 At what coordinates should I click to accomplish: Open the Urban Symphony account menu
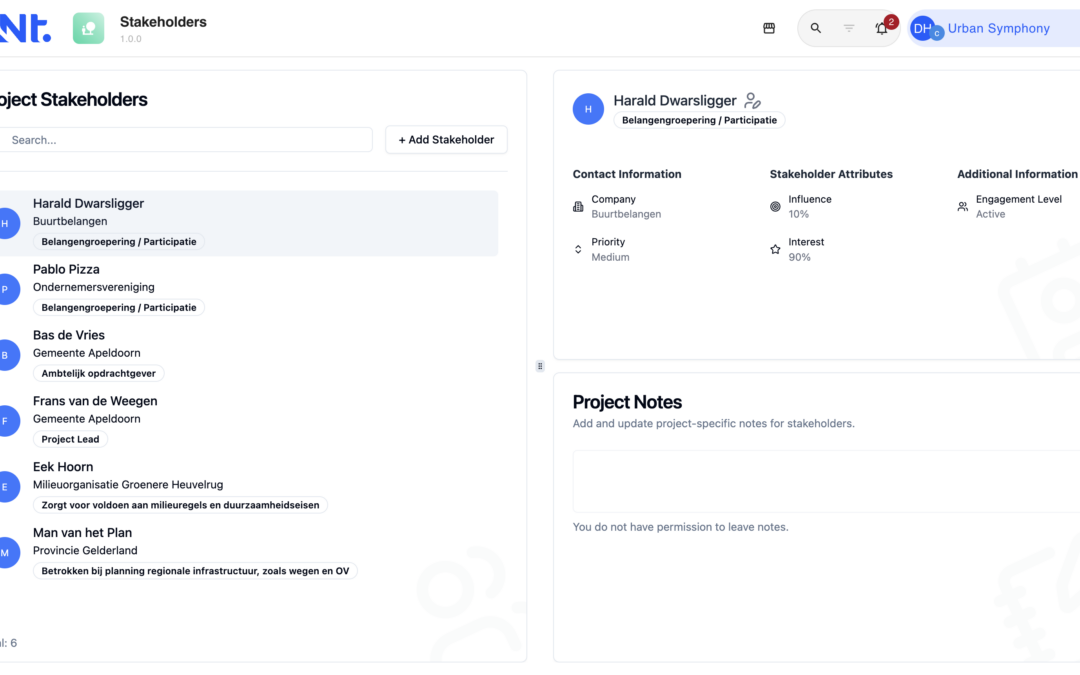(x=995, y=28)
